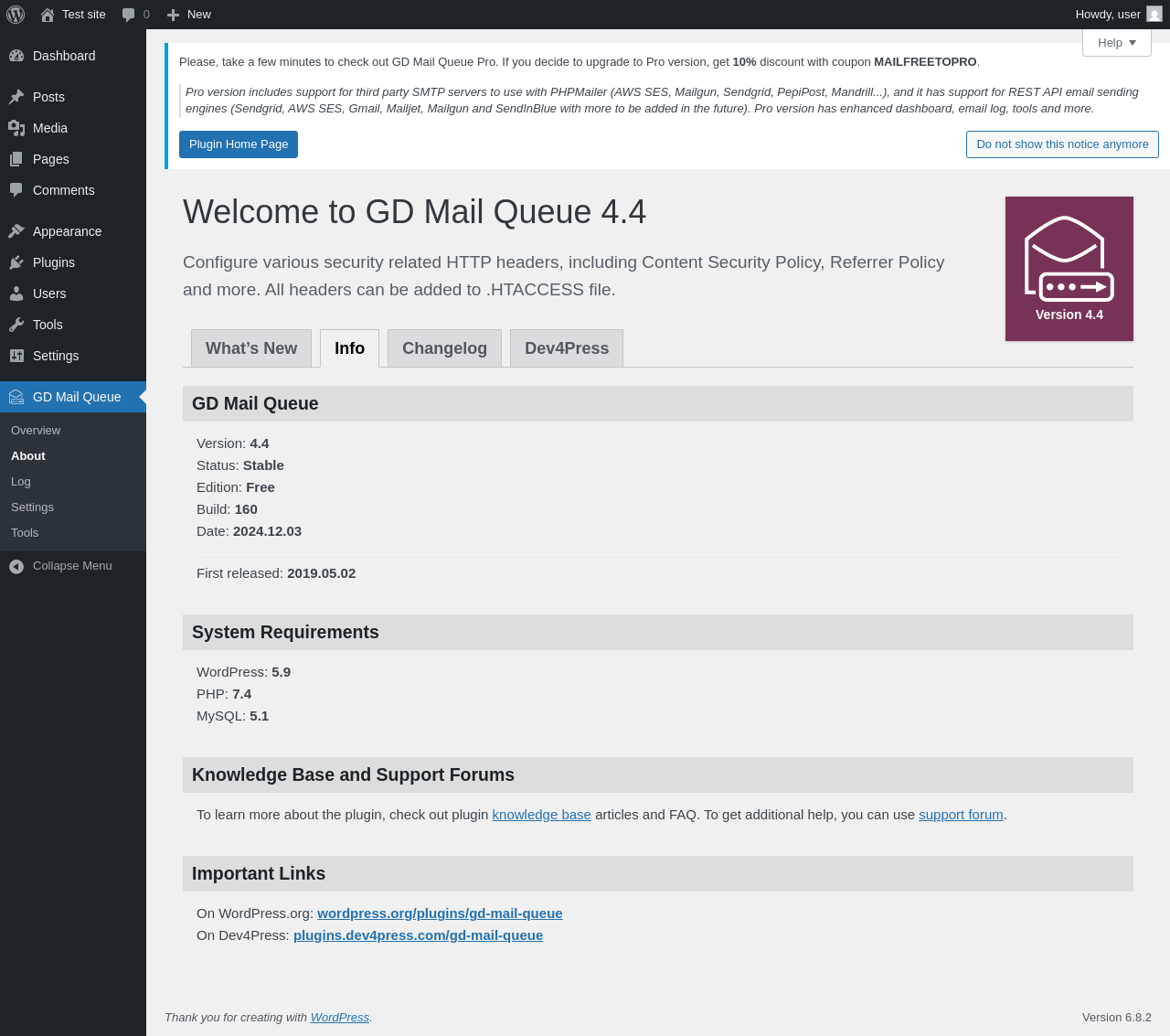
Task: Open the Settings main menu label
Action: [56, 356]
